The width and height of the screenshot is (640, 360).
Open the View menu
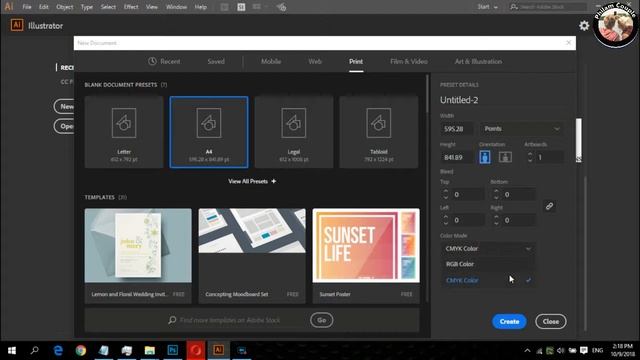point(152,7)
